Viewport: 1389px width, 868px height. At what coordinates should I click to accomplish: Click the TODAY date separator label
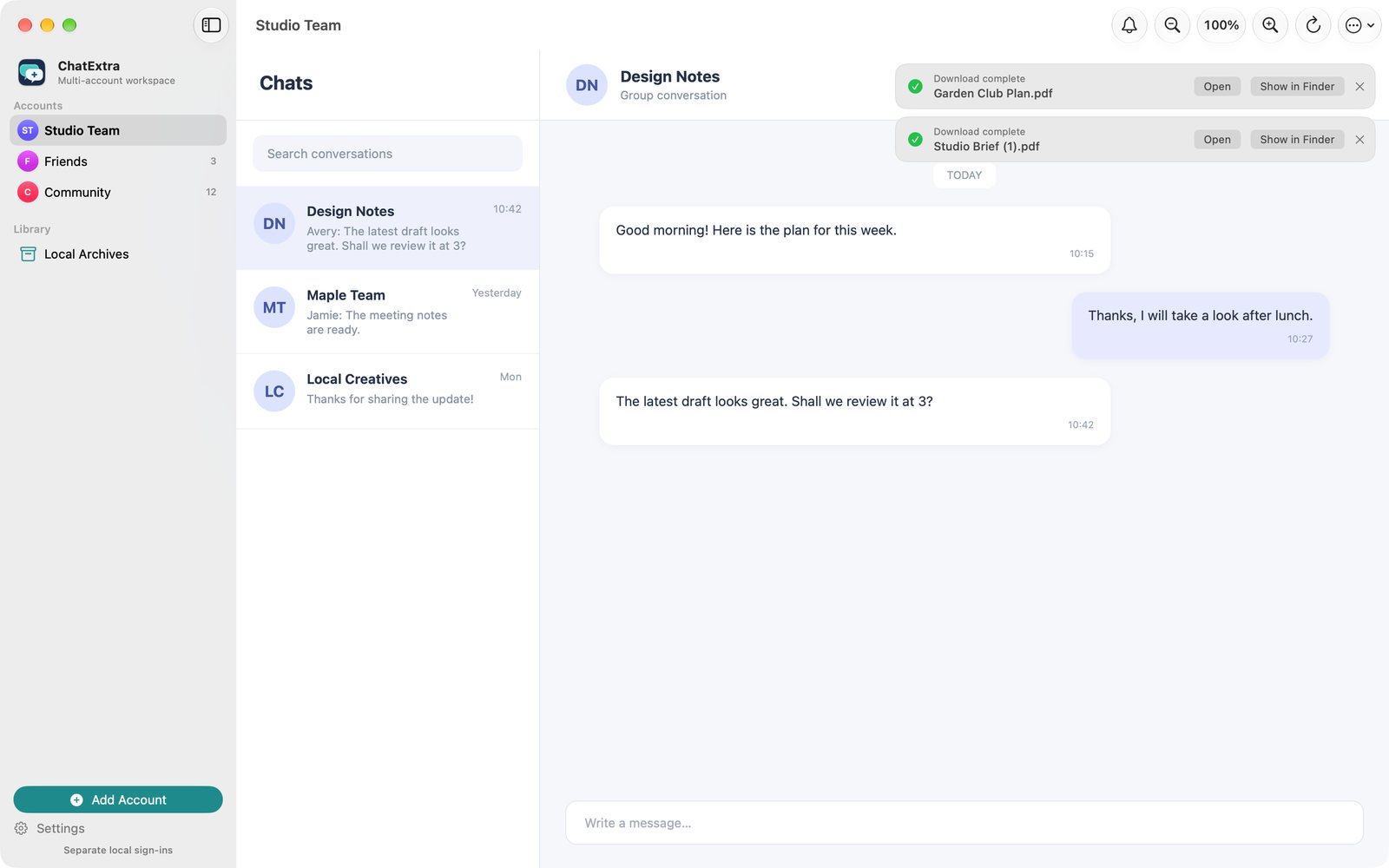(x=964, y=175)
